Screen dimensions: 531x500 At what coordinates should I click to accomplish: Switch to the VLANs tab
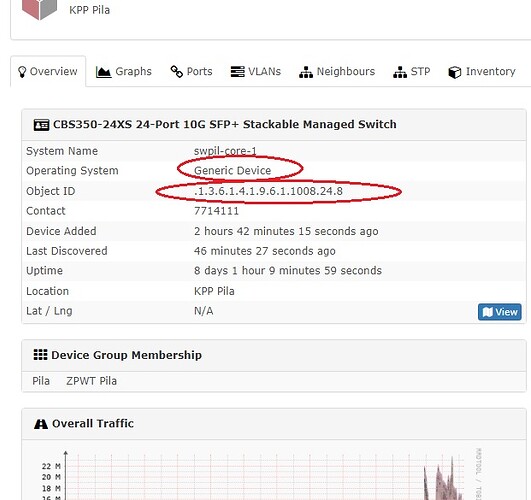coord(256,71)
